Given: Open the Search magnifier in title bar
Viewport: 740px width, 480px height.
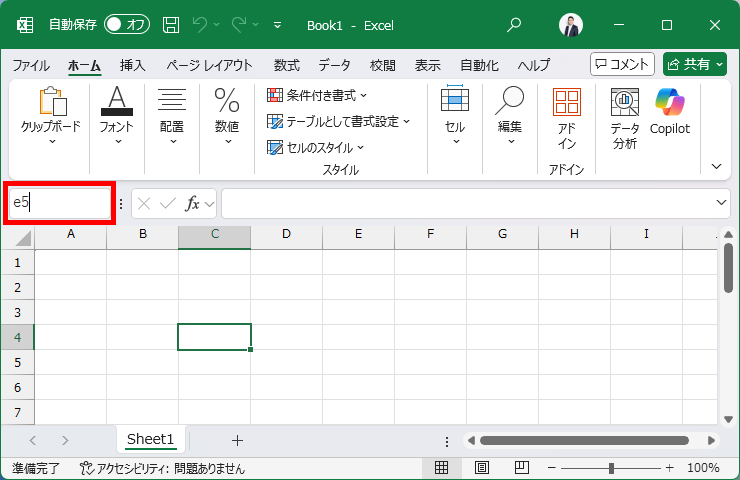Looking at the screenshot, I should [x=514, y=25].
